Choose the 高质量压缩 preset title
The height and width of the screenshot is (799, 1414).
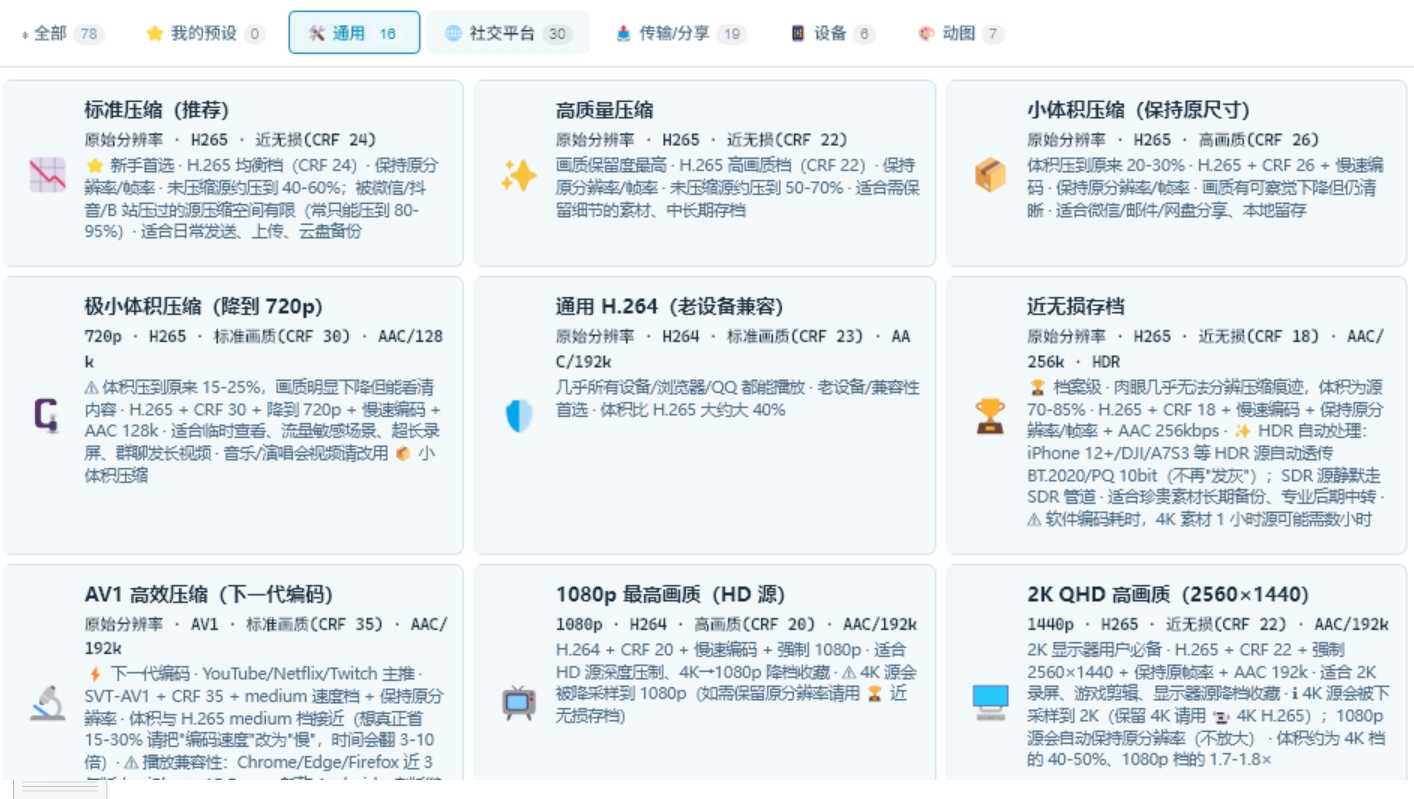605,110
